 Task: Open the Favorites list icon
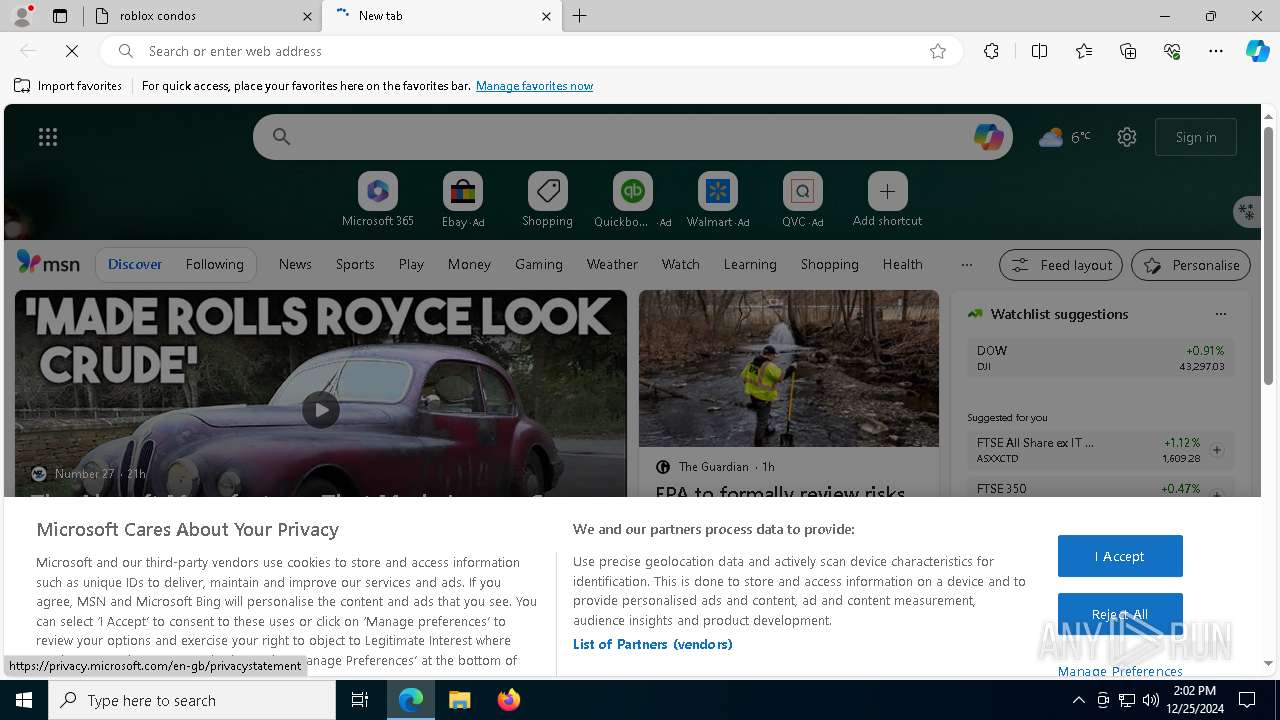1084,51
